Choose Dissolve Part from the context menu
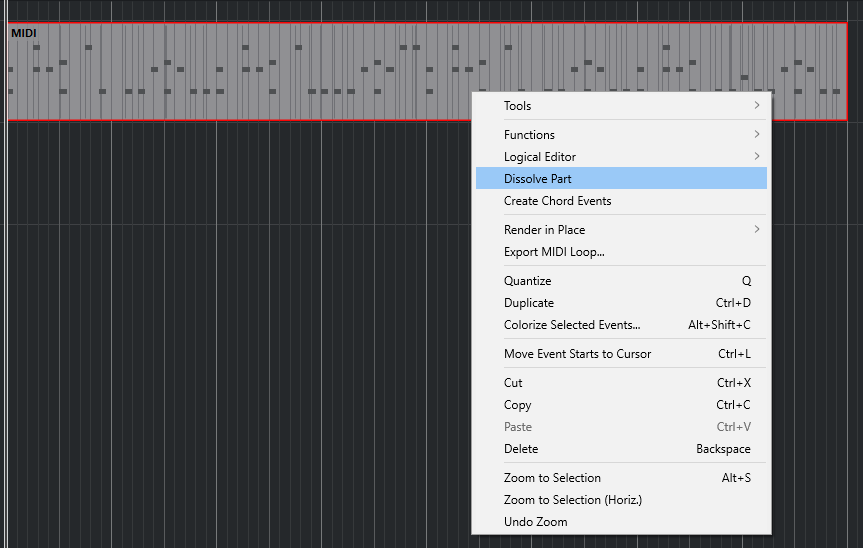This screenshot has height=548, width=863. tap(538, 179)
